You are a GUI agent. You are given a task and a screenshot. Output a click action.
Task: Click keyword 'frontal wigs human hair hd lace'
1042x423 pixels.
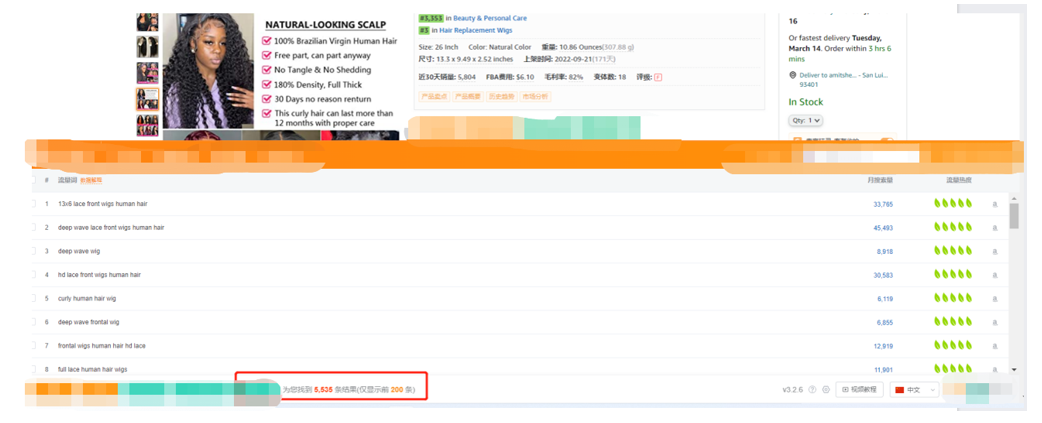click(102, 346)
